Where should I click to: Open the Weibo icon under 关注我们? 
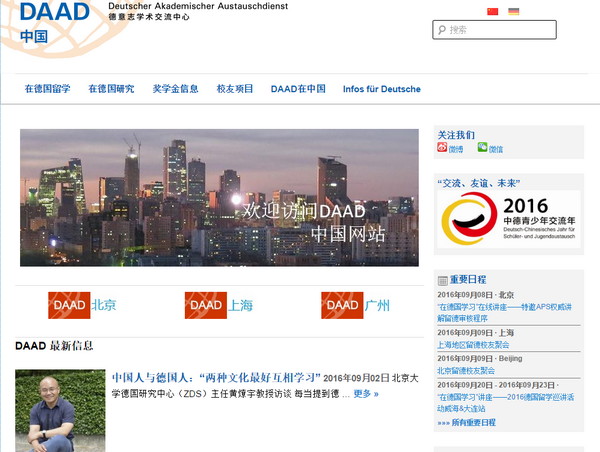(x=442, y=147)
